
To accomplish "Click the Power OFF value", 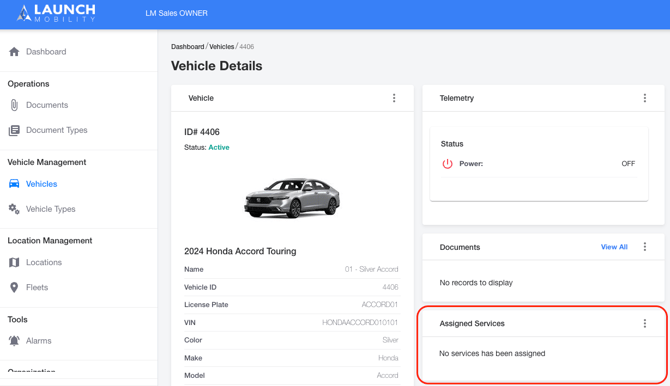I will point(628,163).
